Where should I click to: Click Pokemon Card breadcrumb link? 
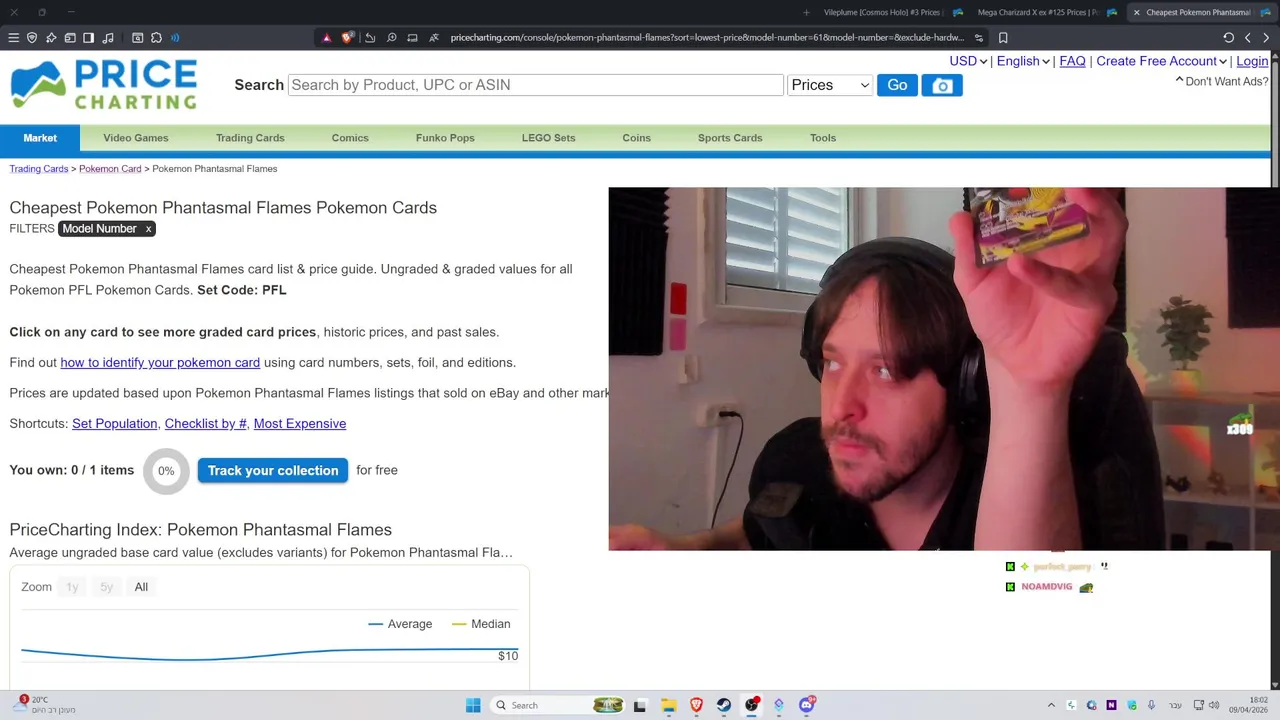pyautogui.click(x=110, y=169)
